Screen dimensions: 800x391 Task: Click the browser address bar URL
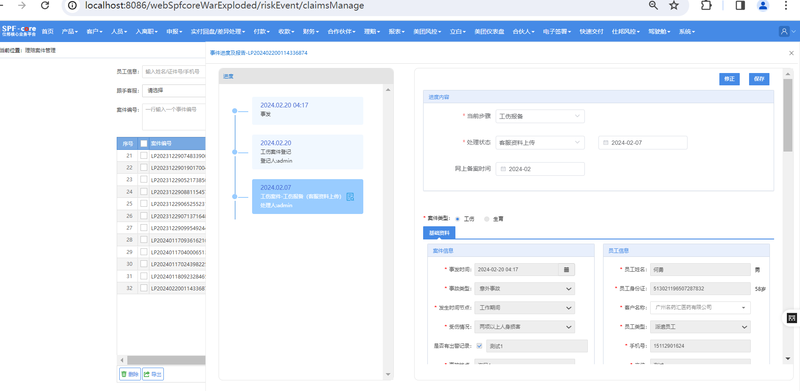point(223,6)
